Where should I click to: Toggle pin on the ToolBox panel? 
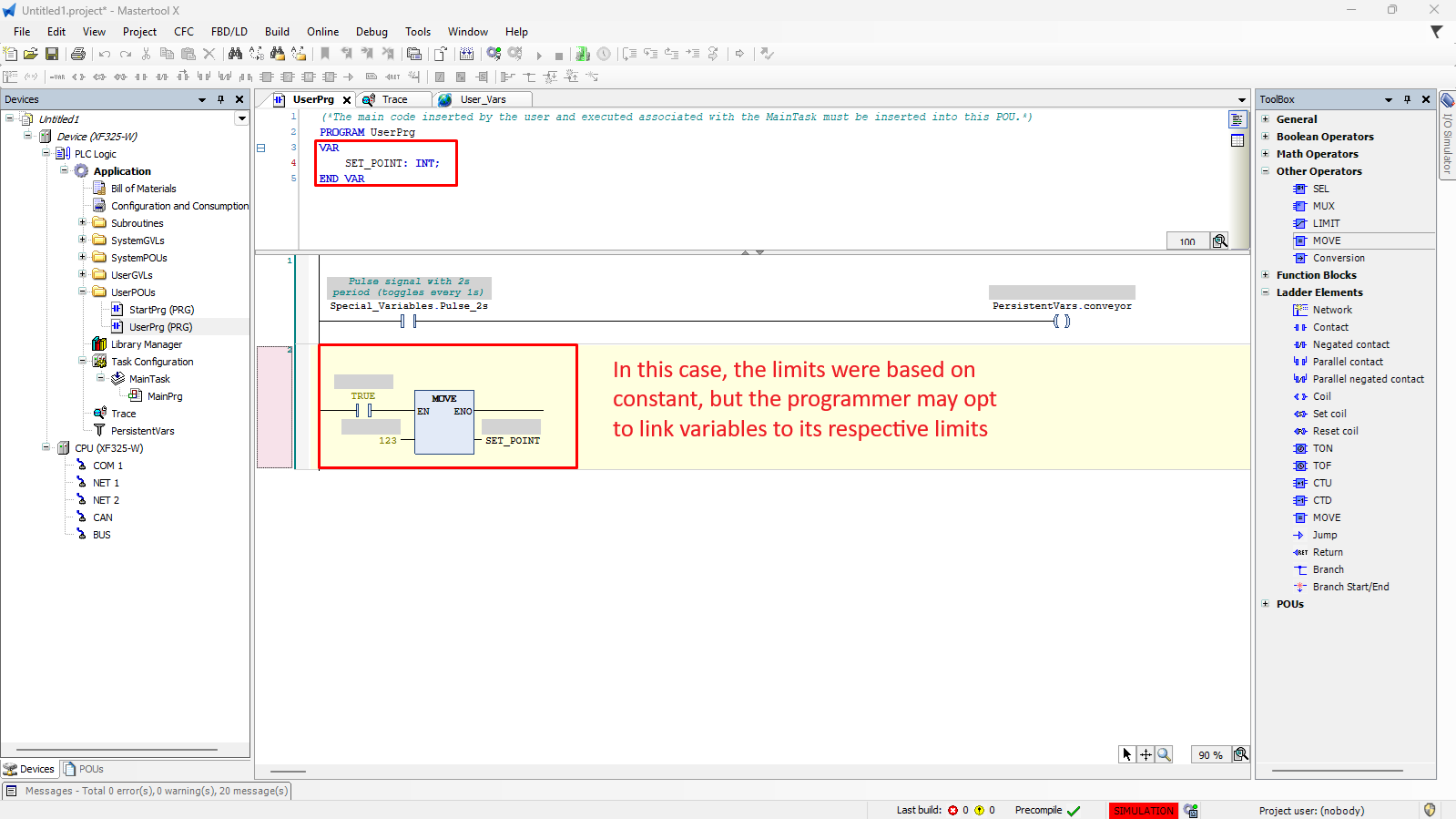tap(1407, 99)
